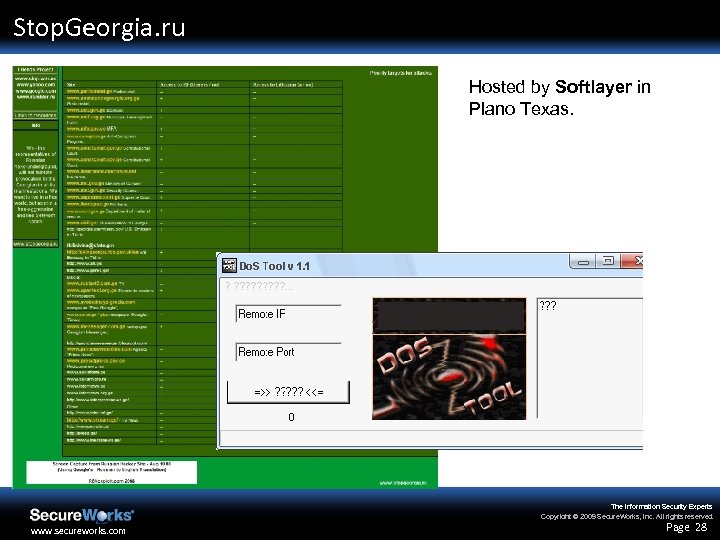Click the DoS Tool title bar icon
This screenshot has height=540, width=720.
pos(229,265)
